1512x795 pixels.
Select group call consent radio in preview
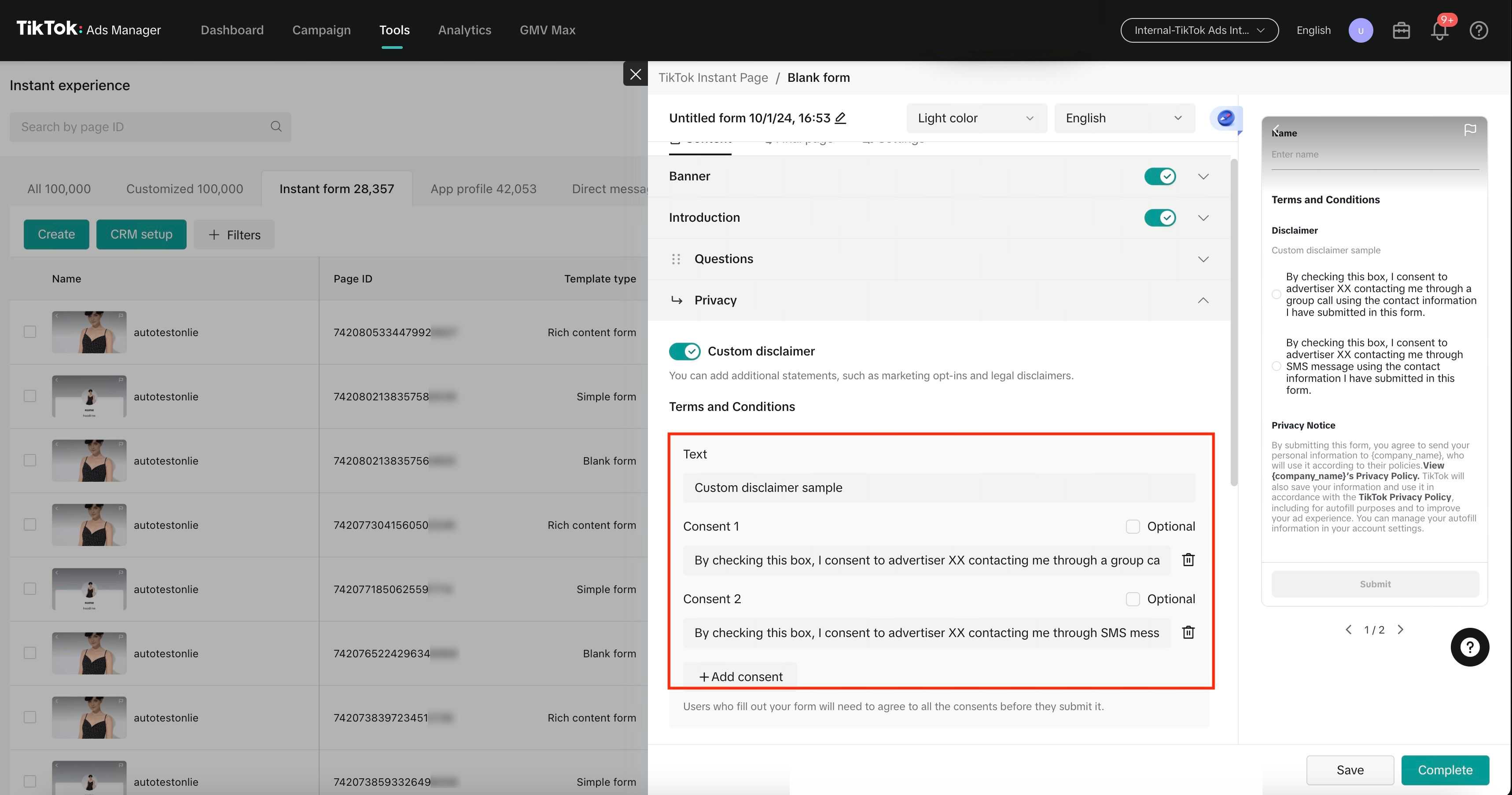tap(1276, 294)
